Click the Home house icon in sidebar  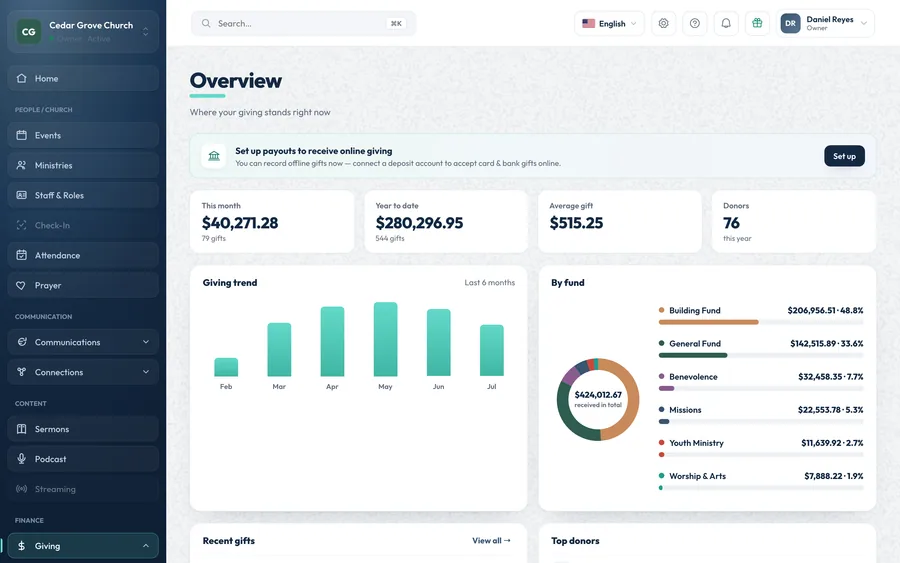click(21, 78)
